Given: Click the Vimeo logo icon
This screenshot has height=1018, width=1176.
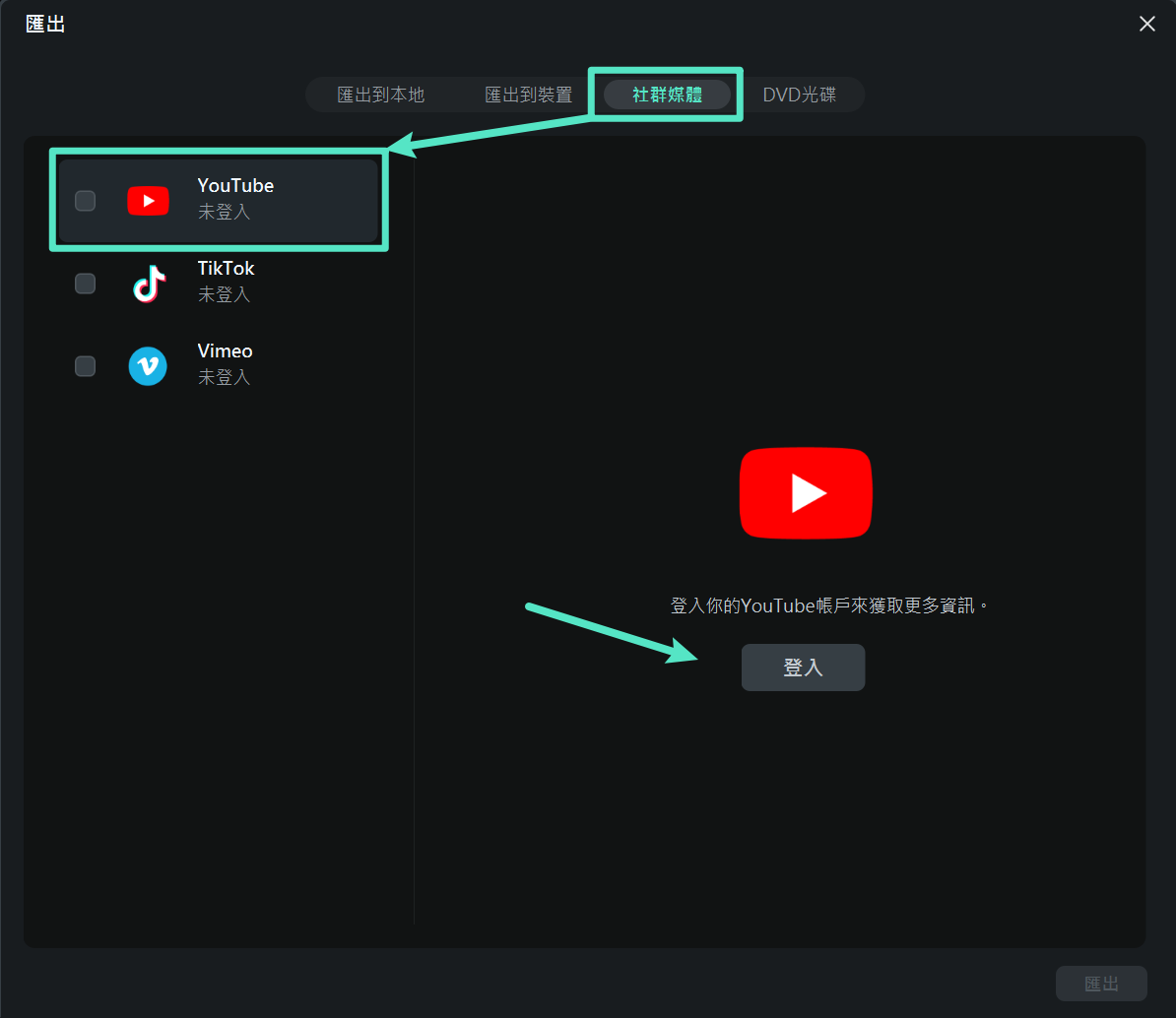Looking at the screenshot, I should click(148, 366).
